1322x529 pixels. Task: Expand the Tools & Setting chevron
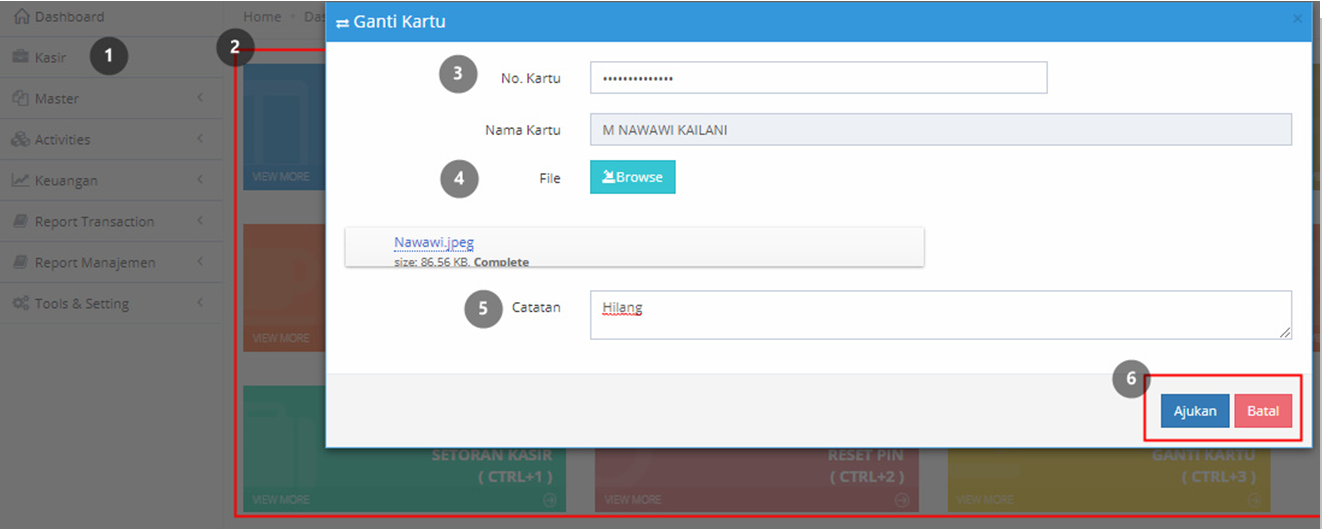pos(200,303)
